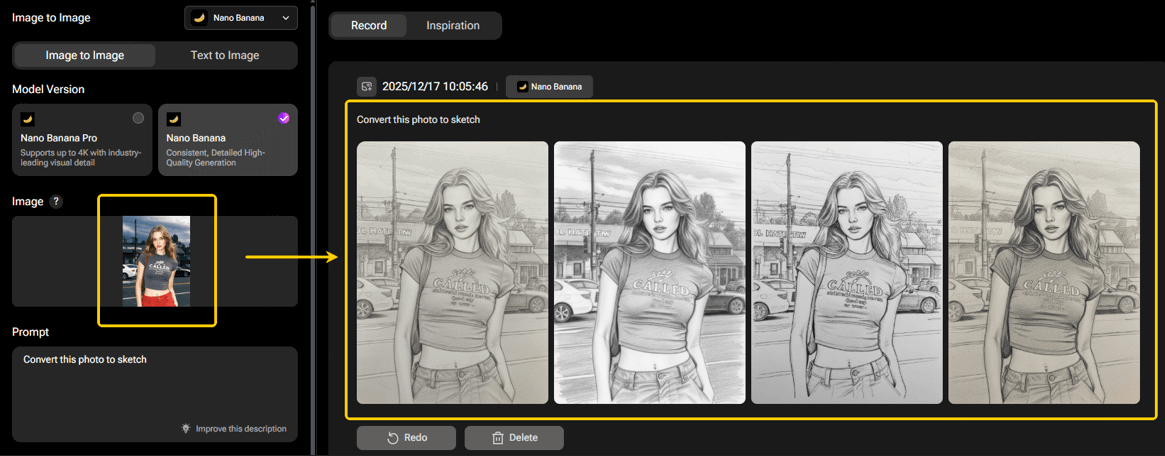Click the record prompt text 'Convert this photo to sketch'
1165x456 pixels.
pos(418,119)
